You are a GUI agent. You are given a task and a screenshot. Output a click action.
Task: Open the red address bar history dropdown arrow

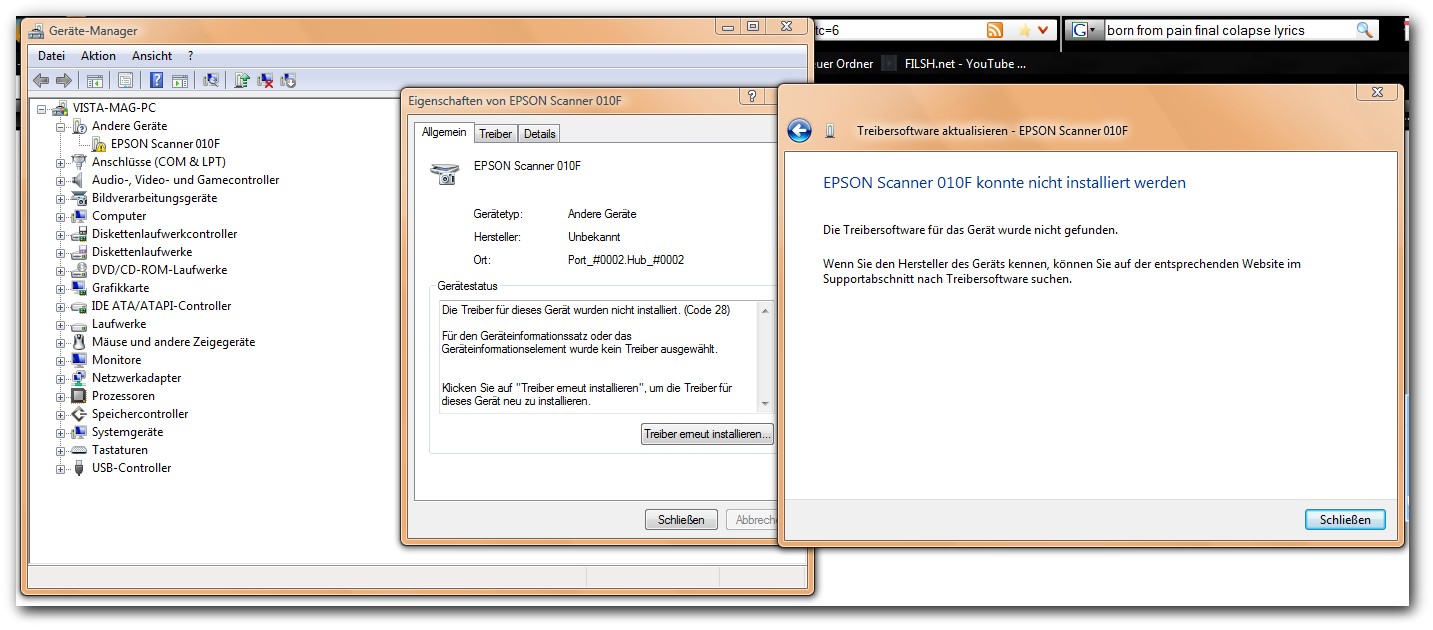click(x=1044, y=30)
